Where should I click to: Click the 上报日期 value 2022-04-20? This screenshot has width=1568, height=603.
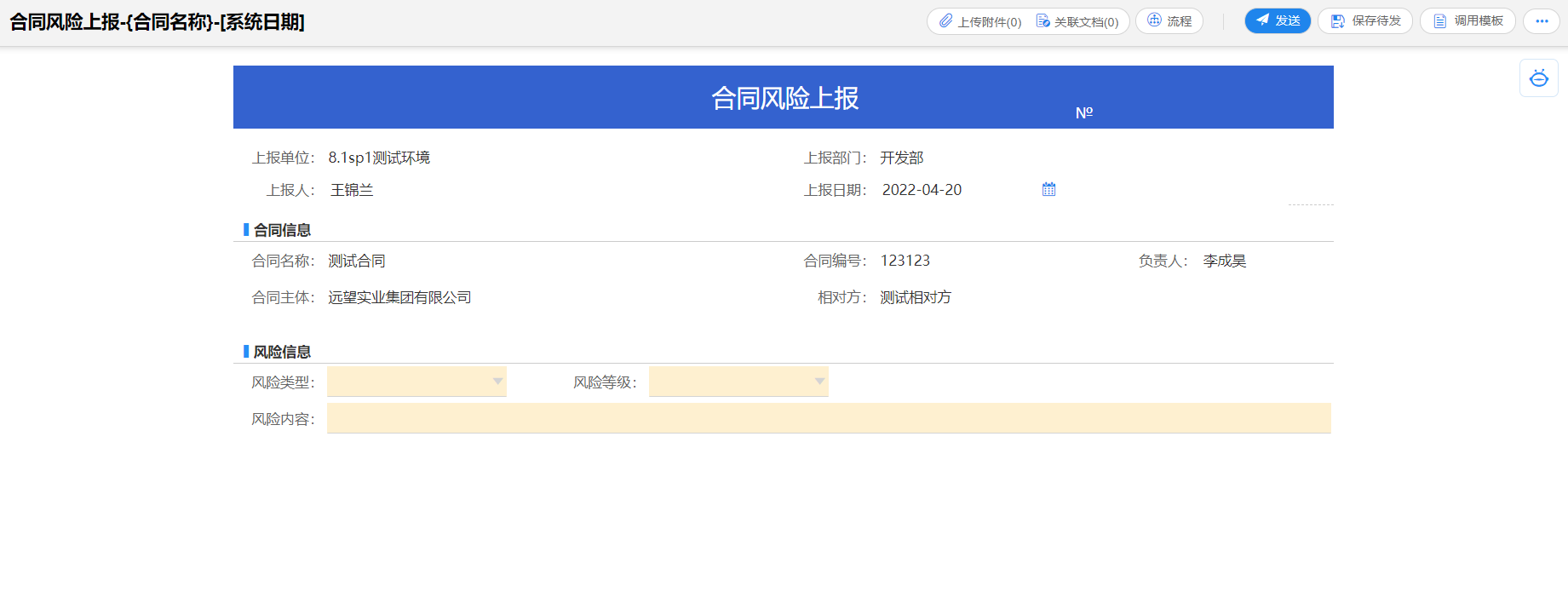[922, 190]
